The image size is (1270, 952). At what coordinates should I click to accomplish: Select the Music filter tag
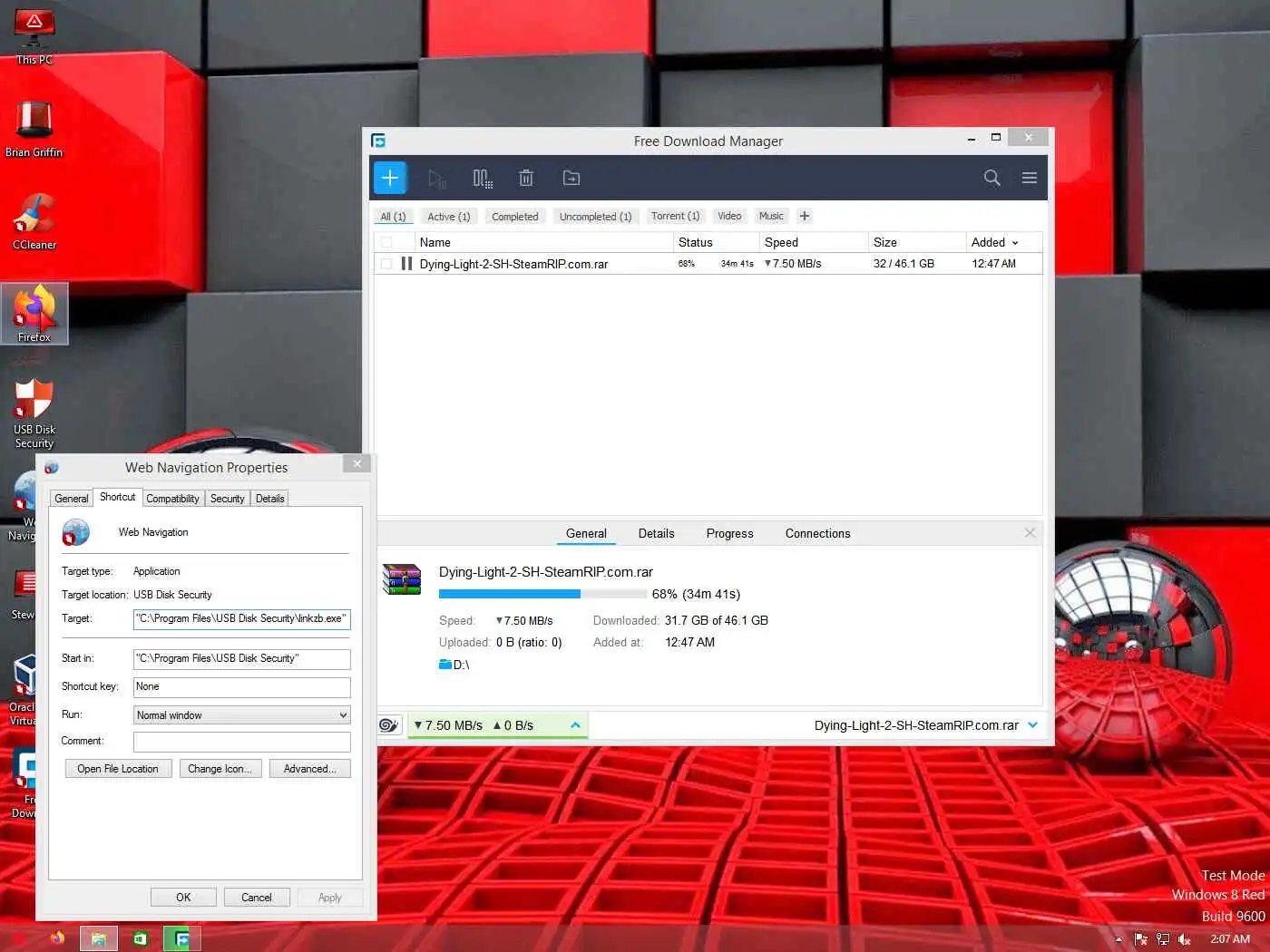(771, 216)
